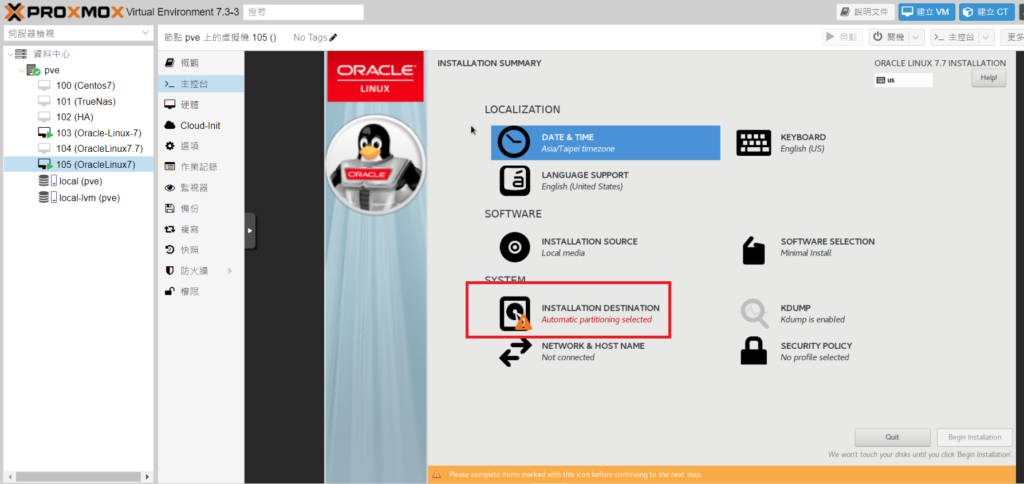
Task: Open Network & Host Name arrows icon
Action: [515, 351]
